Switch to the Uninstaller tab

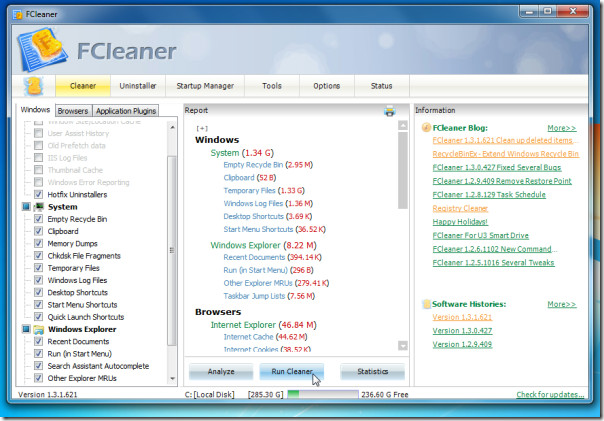coord(138,86)
